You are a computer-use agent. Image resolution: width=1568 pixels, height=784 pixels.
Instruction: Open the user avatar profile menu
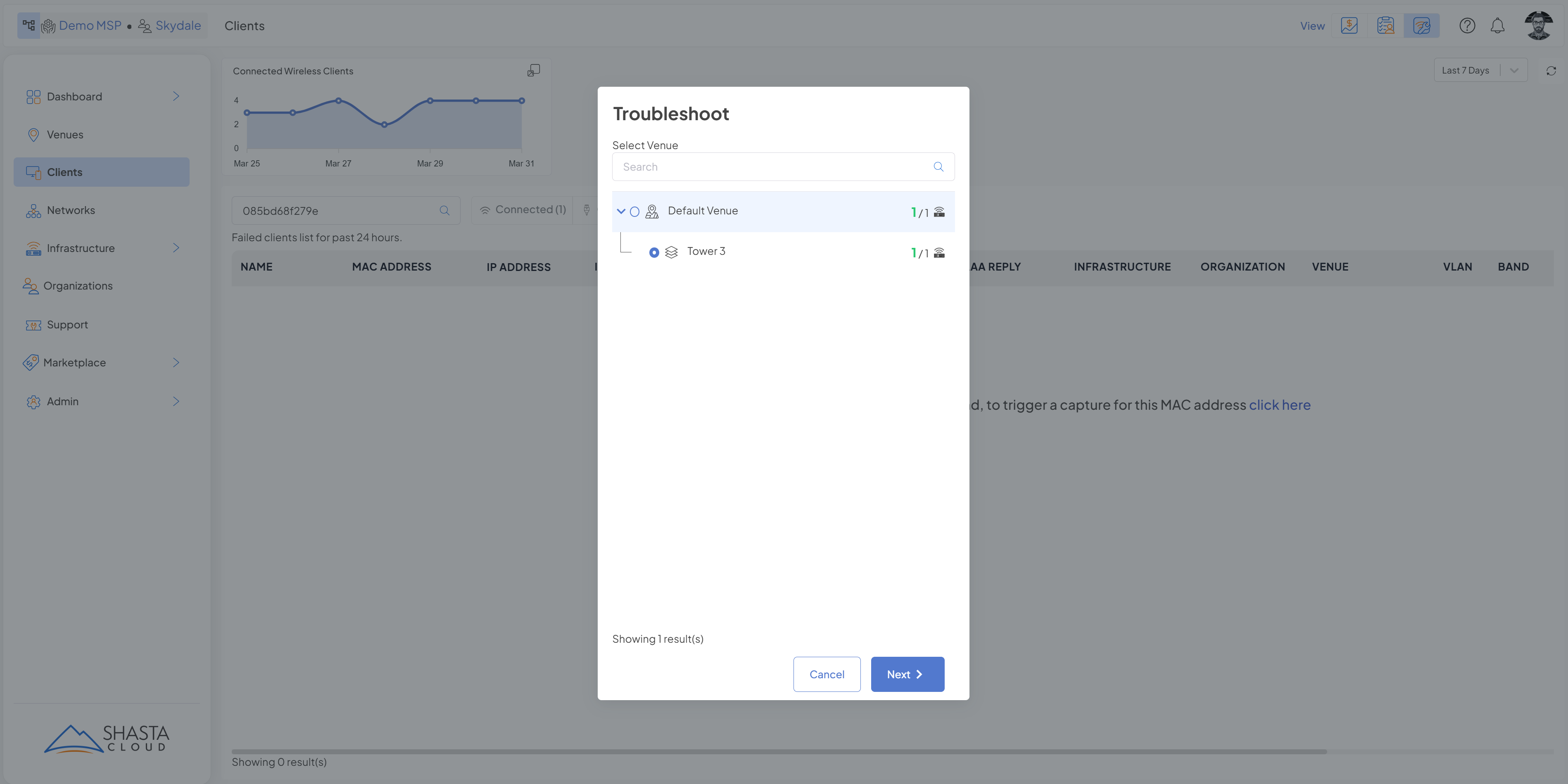point(1538,26)
